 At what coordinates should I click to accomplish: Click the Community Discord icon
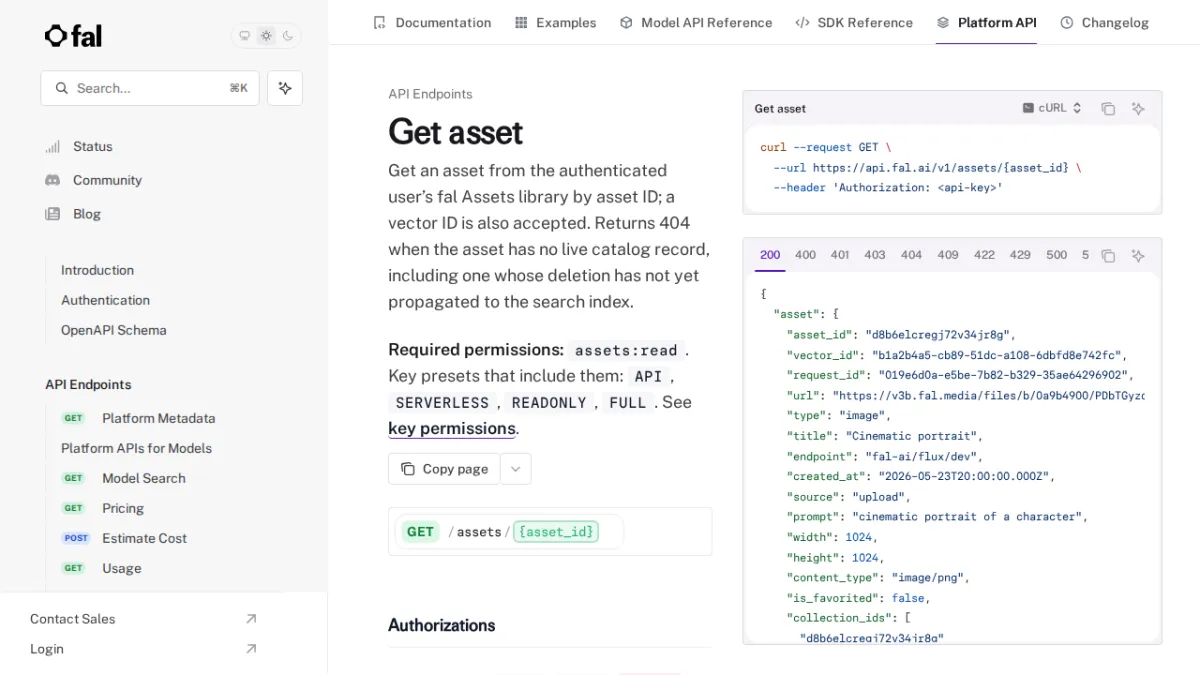pyautogui.click(x=52, y=180)
